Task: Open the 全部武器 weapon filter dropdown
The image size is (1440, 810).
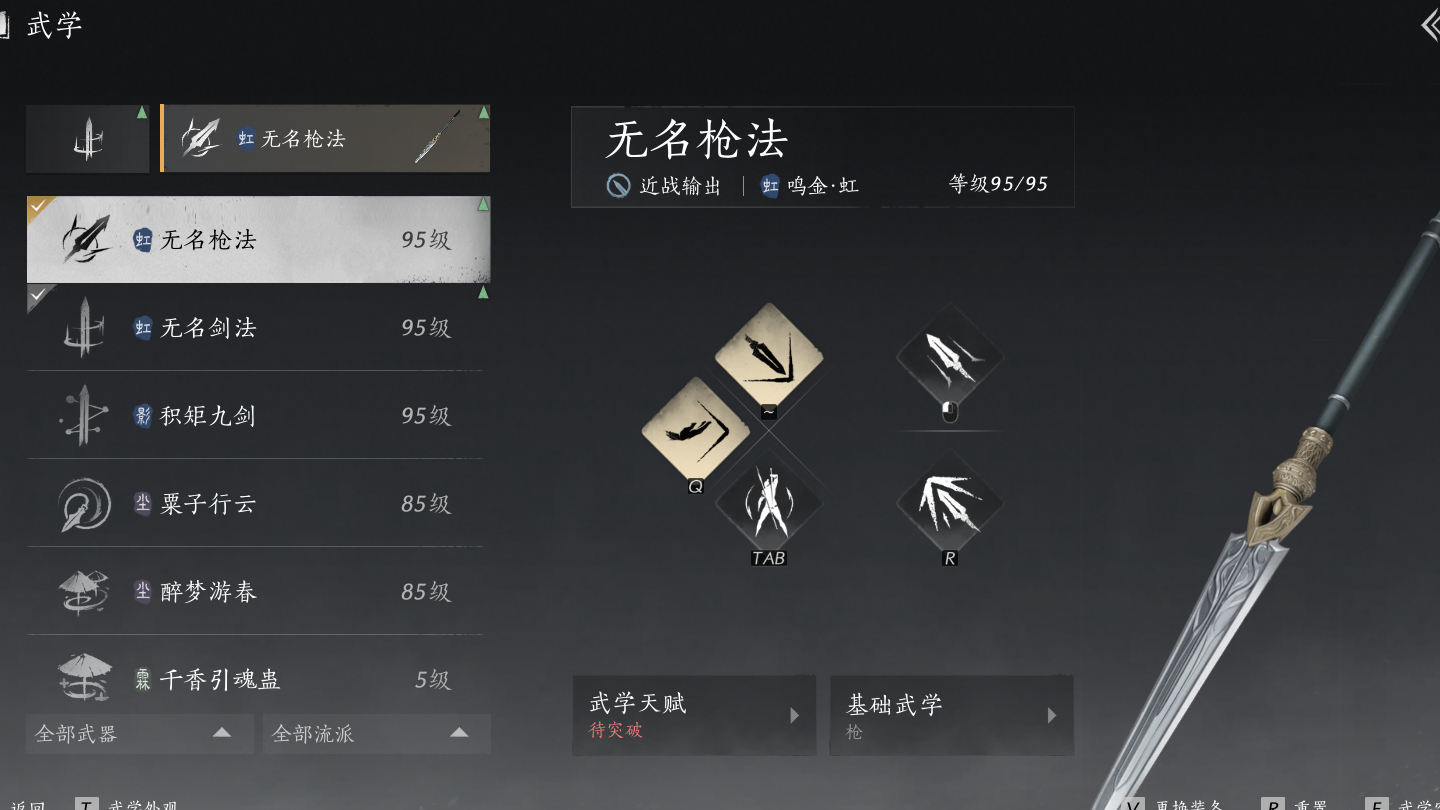Action: 140,733
